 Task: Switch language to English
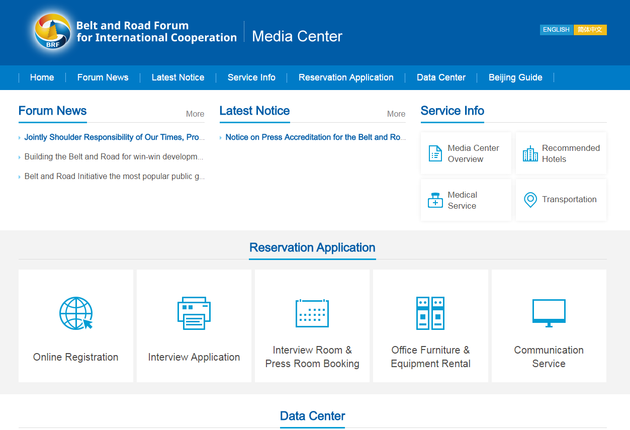click(555, 30)
